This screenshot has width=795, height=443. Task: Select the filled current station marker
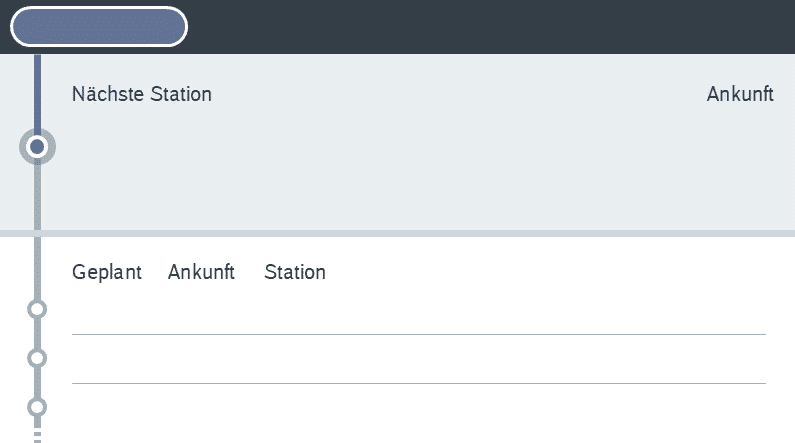point(37,147)
